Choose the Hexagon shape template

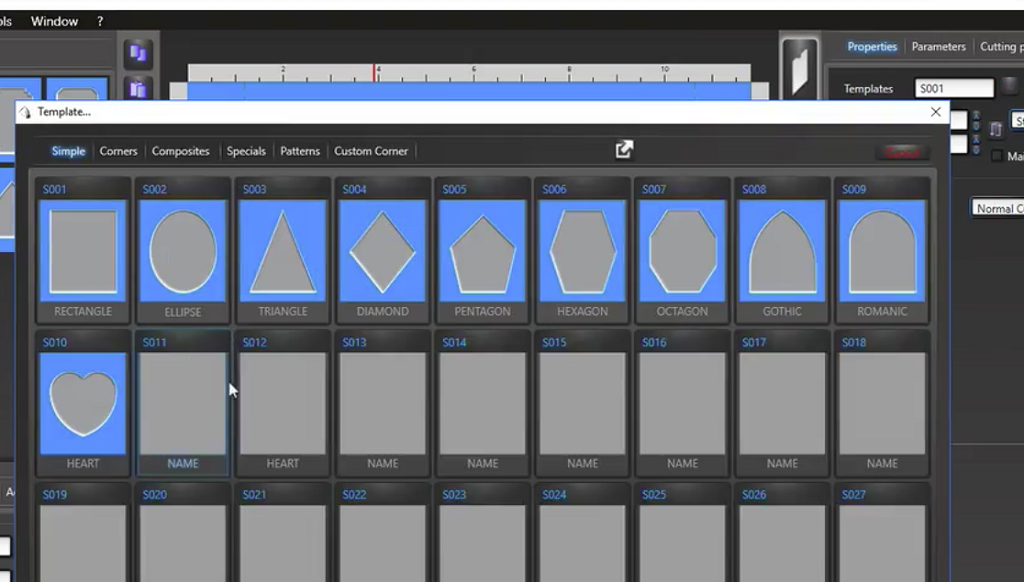click(582, 251)
